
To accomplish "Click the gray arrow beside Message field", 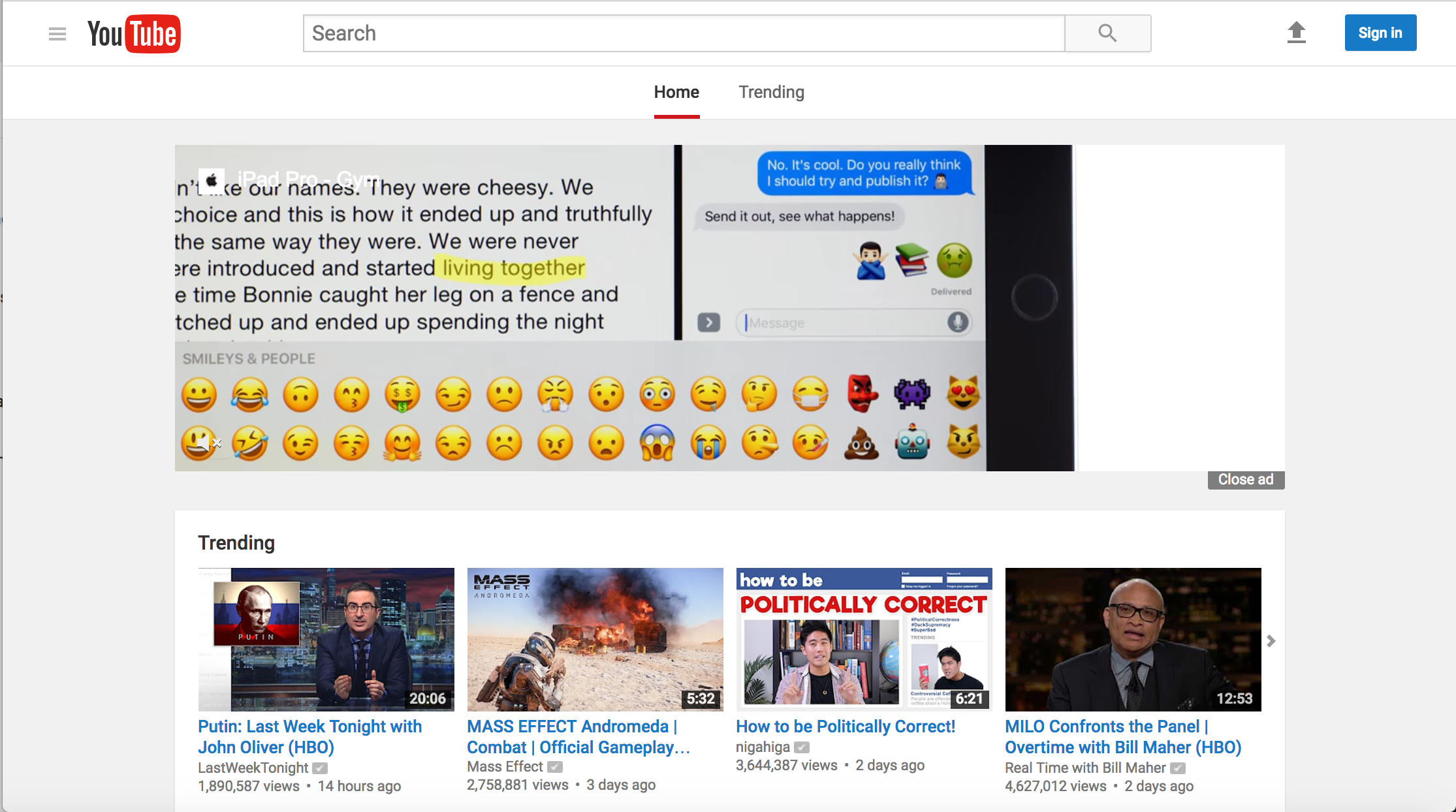I will pos(708,322).
